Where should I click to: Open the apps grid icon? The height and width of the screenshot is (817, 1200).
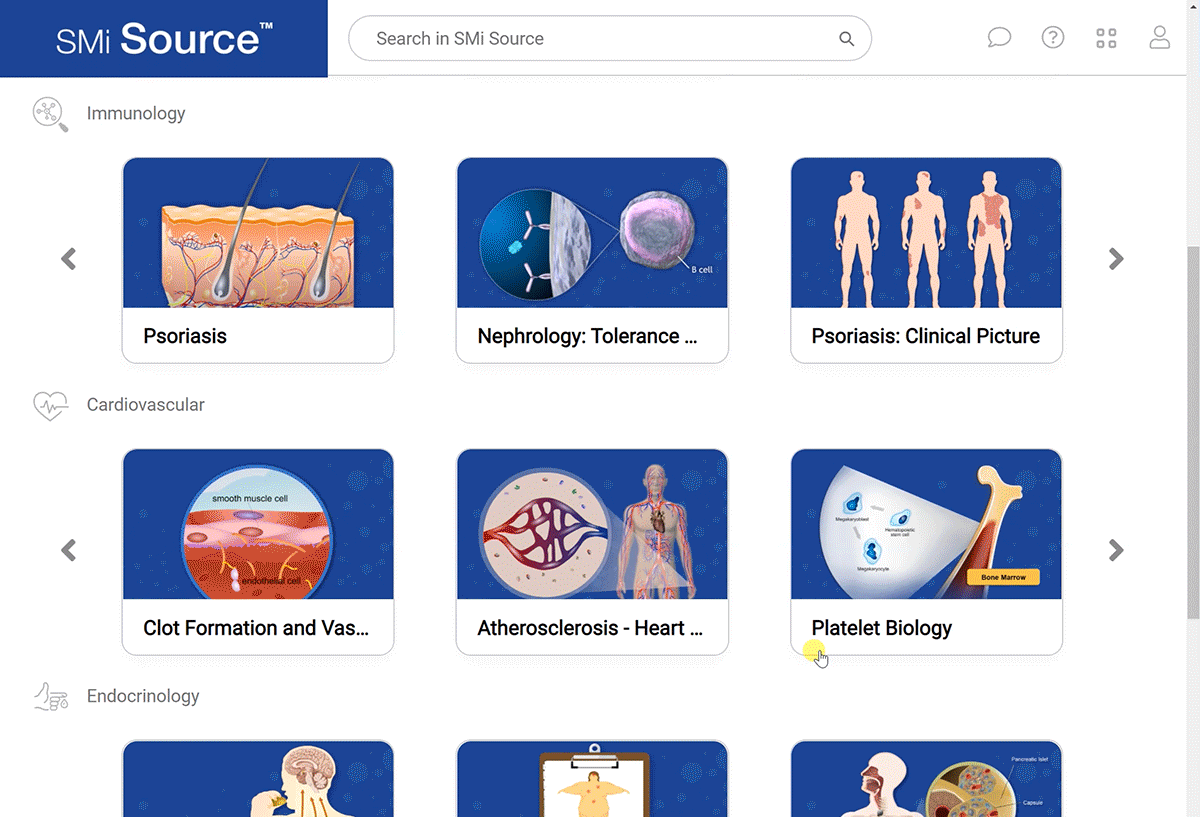click(1106, 38)
